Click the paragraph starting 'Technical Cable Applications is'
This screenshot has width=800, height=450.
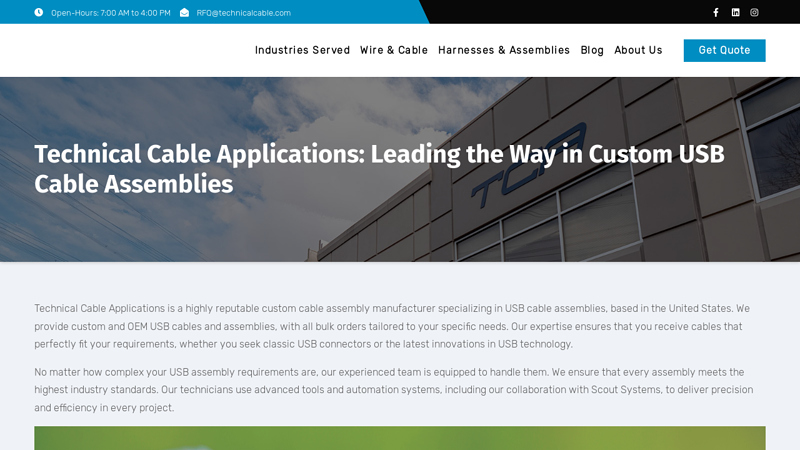pos(392,326)
